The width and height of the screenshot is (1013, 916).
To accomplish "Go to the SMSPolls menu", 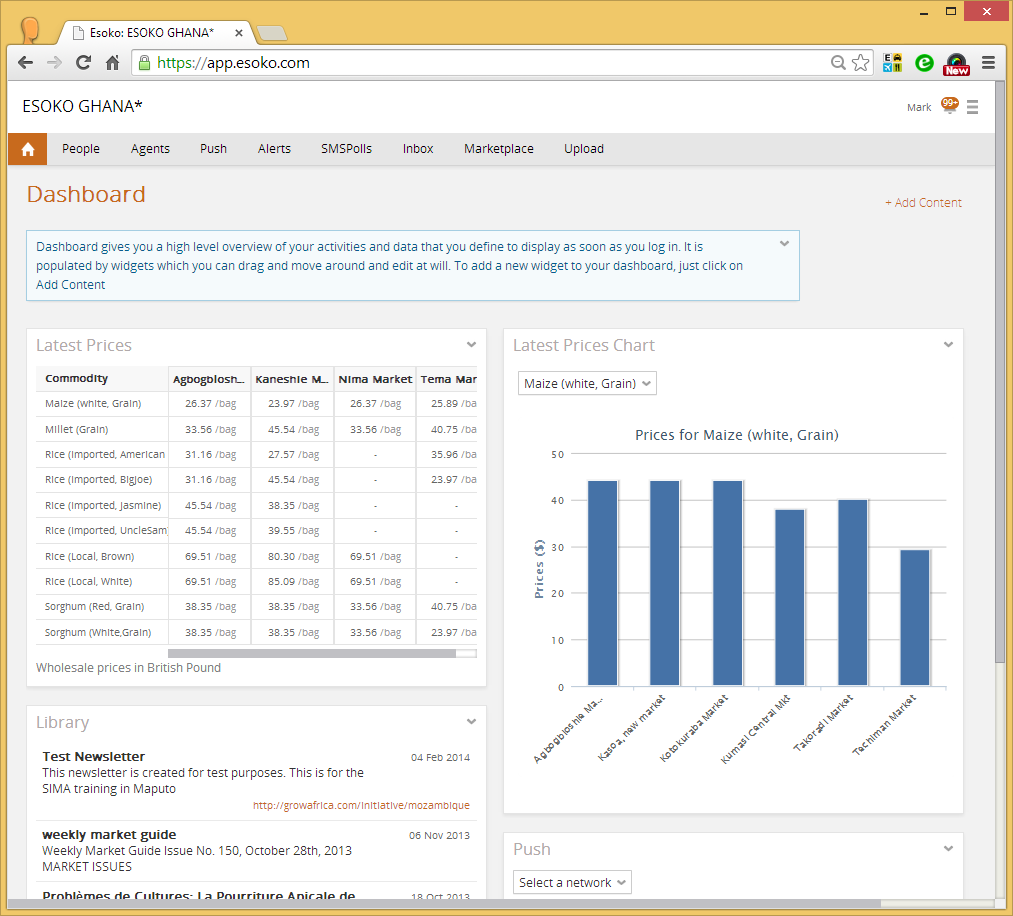I will (346, 149).
